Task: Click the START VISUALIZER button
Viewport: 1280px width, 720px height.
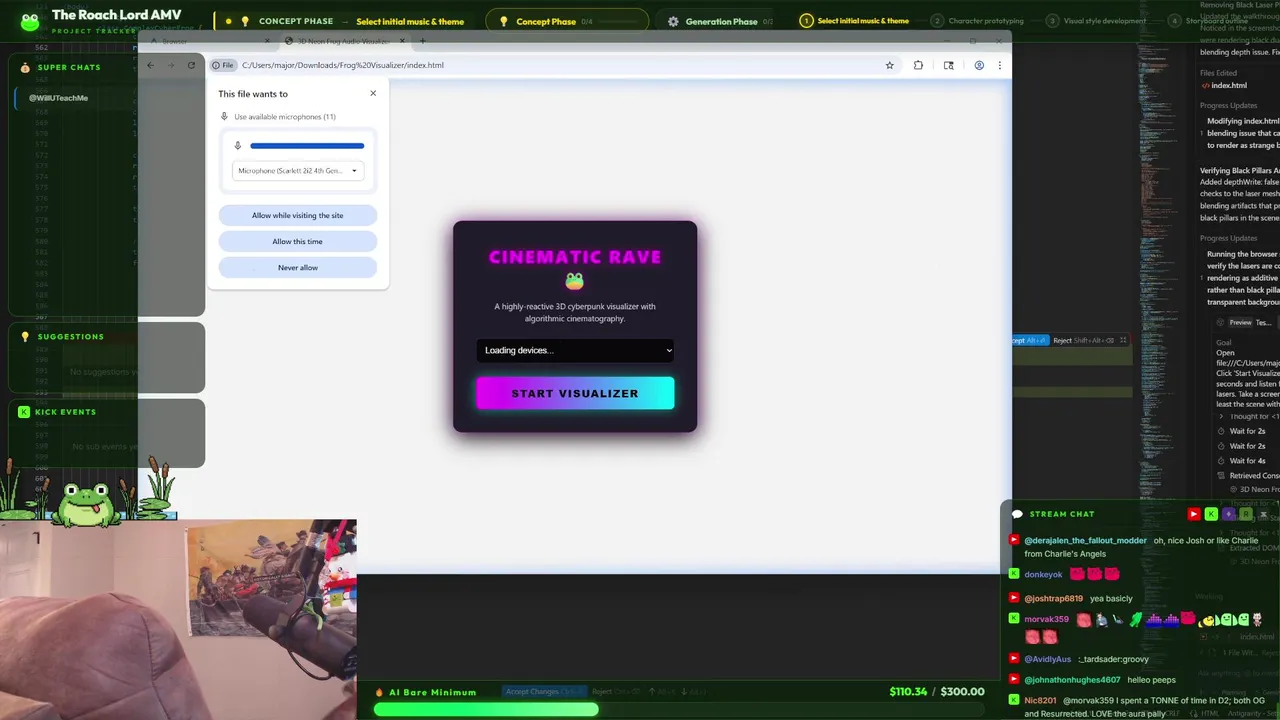Action: tap(575, 393)
